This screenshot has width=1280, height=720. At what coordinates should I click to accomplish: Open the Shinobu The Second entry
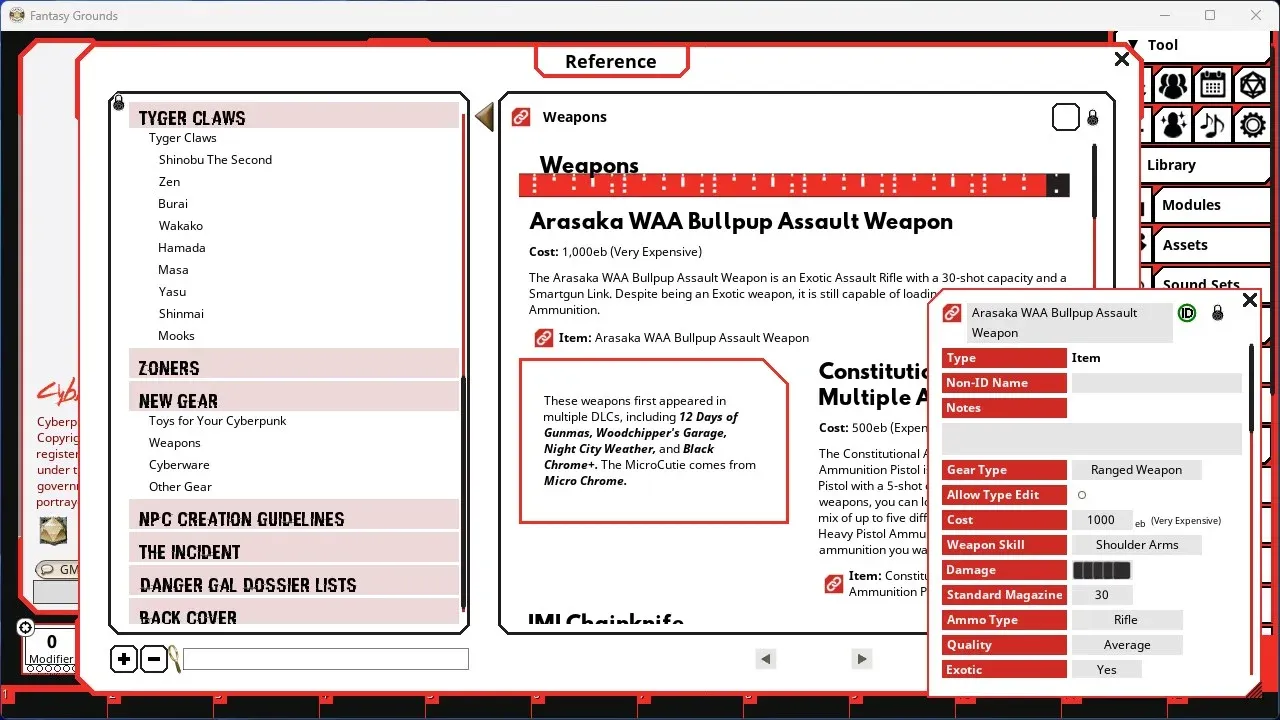215,160
